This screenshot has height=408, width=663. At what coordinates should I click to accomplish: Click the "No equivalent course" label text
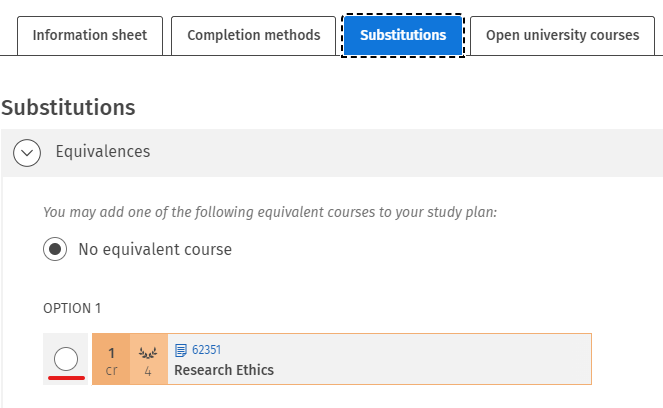pos(155,249)
